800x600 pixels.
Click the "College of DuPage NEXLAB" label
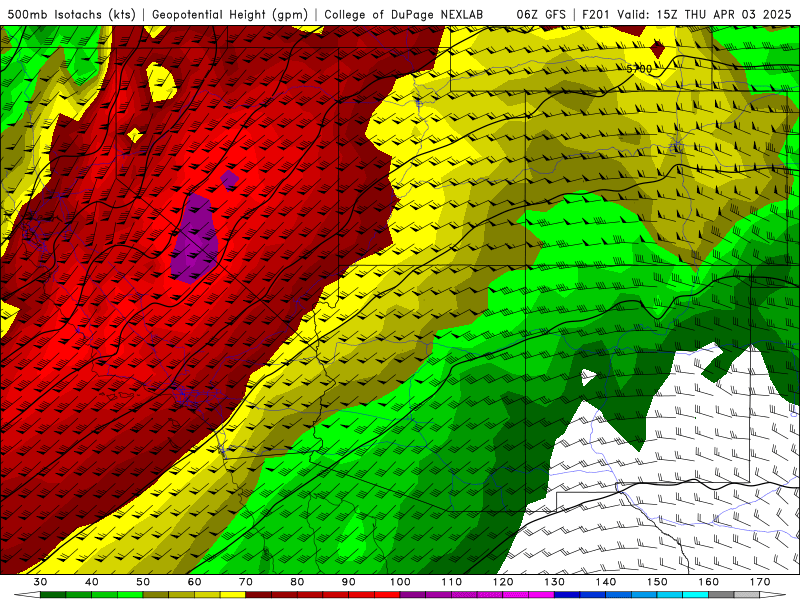[404, 14]
